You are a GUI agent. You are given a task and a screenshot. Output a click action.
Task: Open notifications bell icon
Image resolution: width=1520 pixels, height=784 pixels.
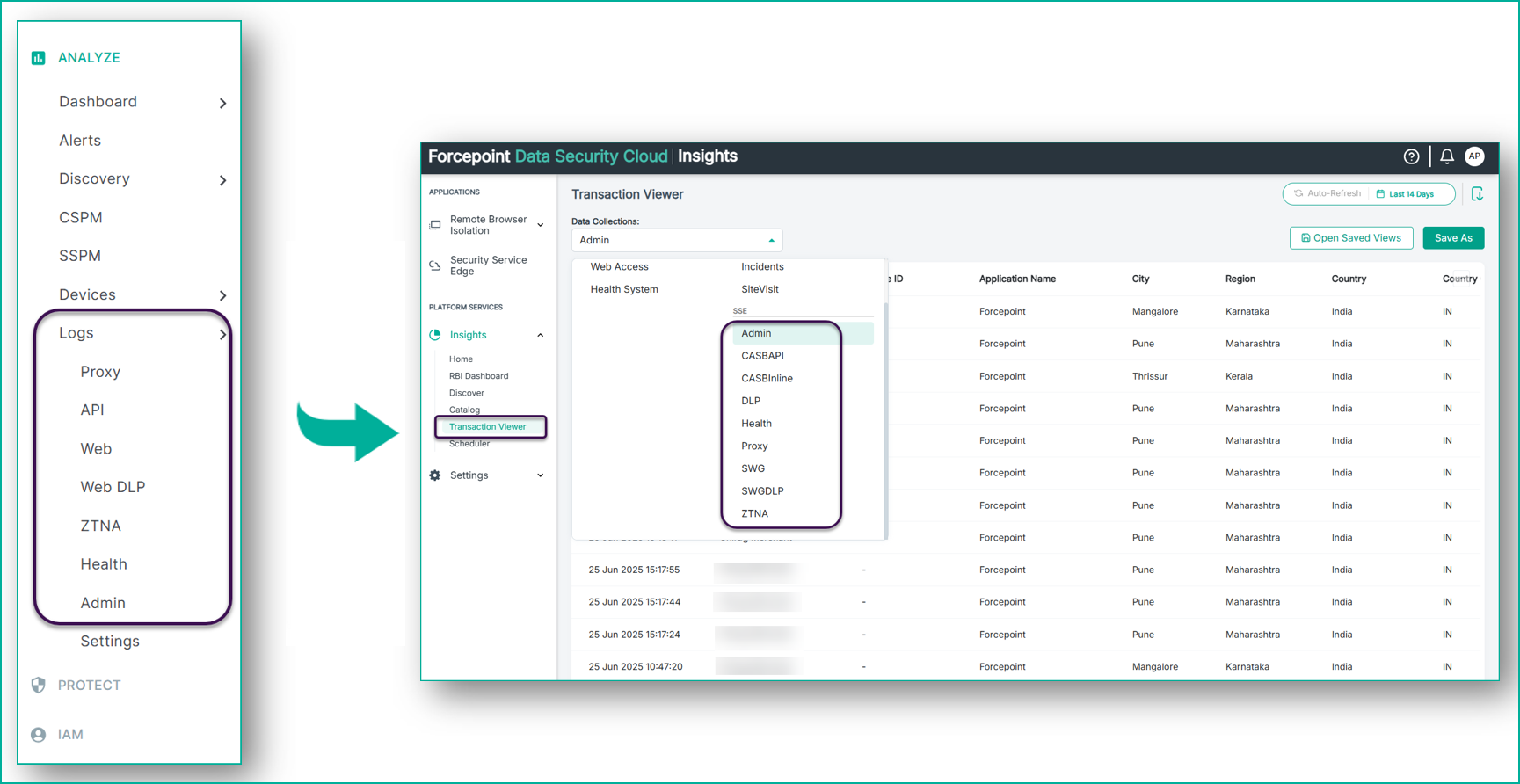(1447, 156)
